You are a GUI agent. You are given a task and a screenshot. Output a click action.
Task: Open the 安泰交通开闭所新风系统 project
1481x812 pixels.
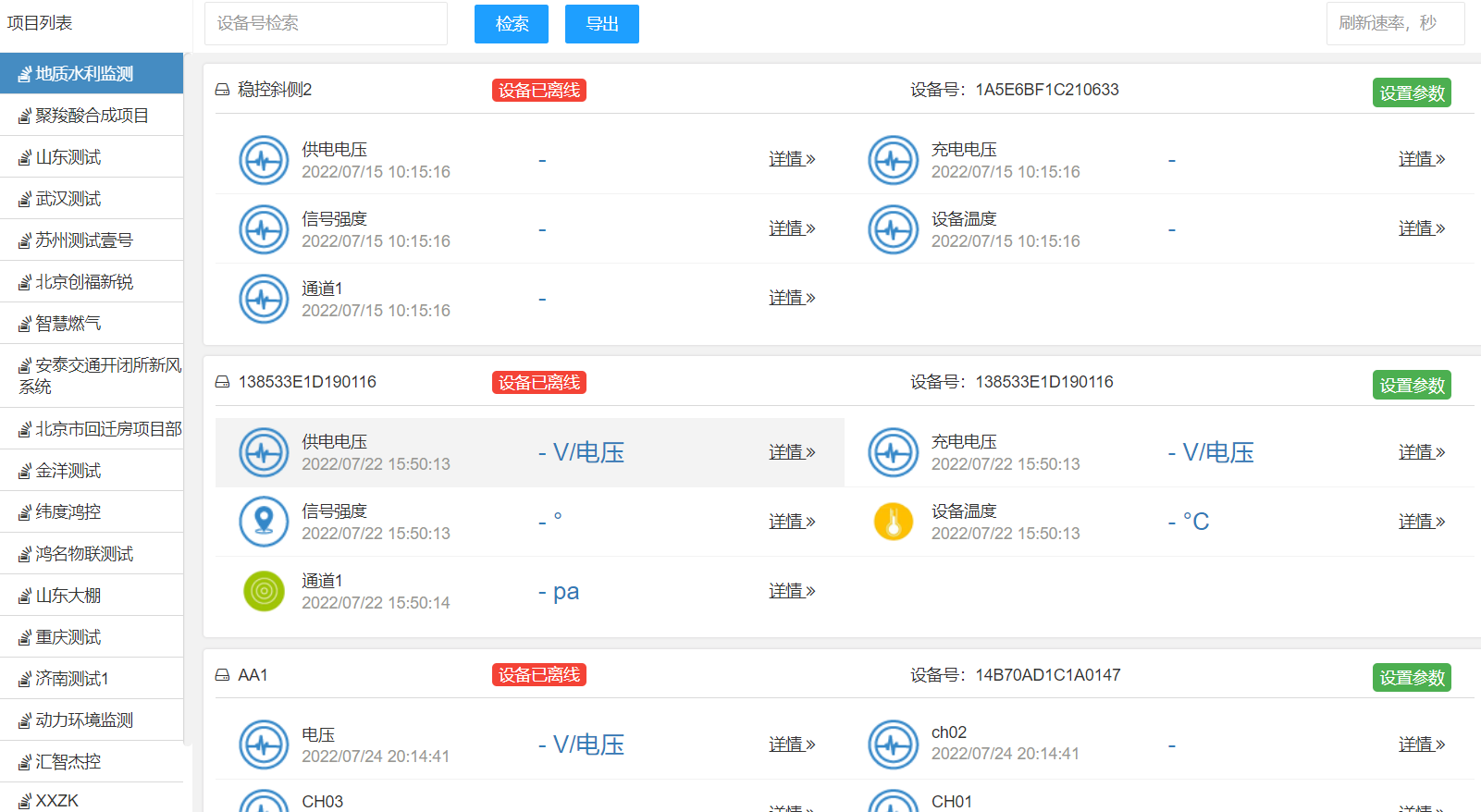click(x=92, y=375)
